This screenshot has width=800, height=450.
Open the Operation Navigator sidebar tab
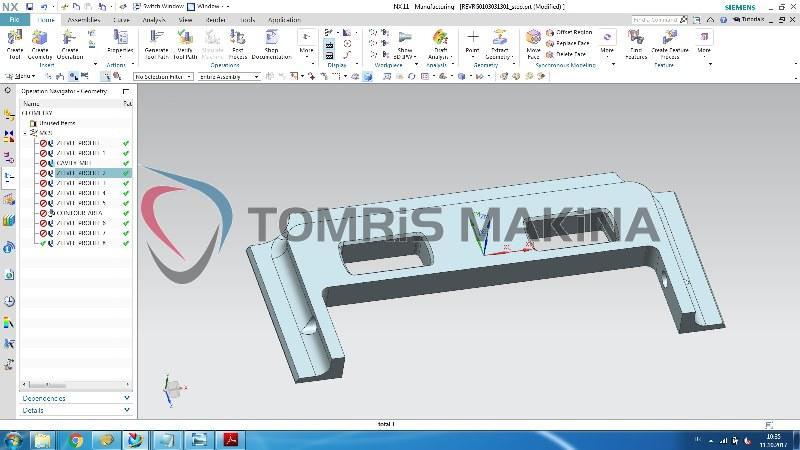coord(9,178)
